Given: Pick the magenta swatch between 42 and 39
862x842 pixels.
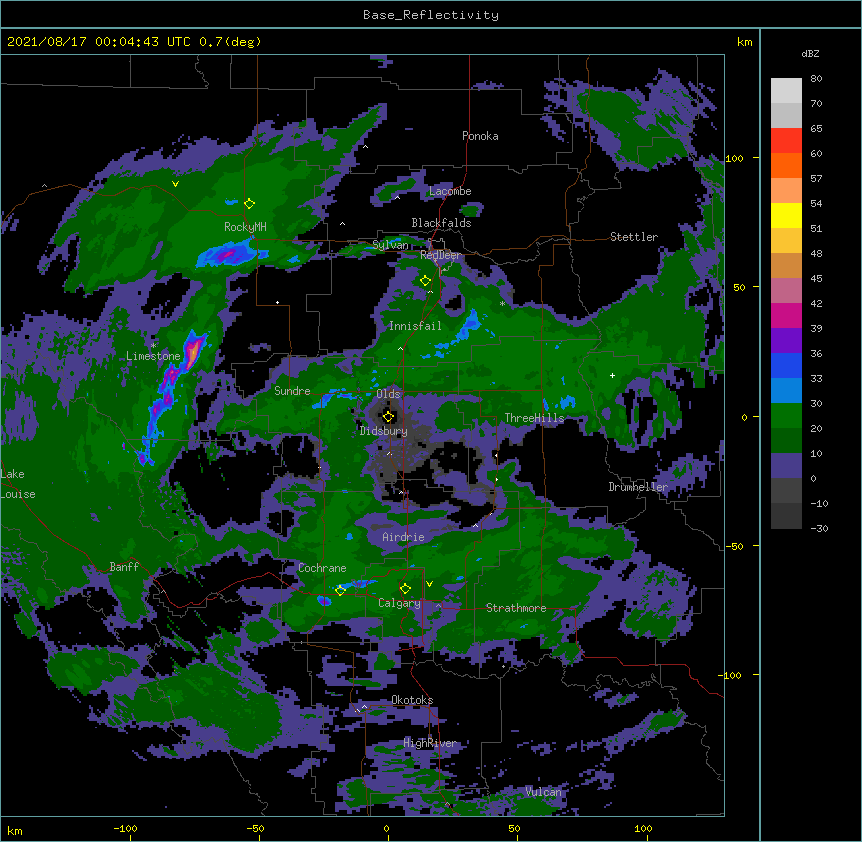Looking at the screenshot, I should click(x=786, y=315).
